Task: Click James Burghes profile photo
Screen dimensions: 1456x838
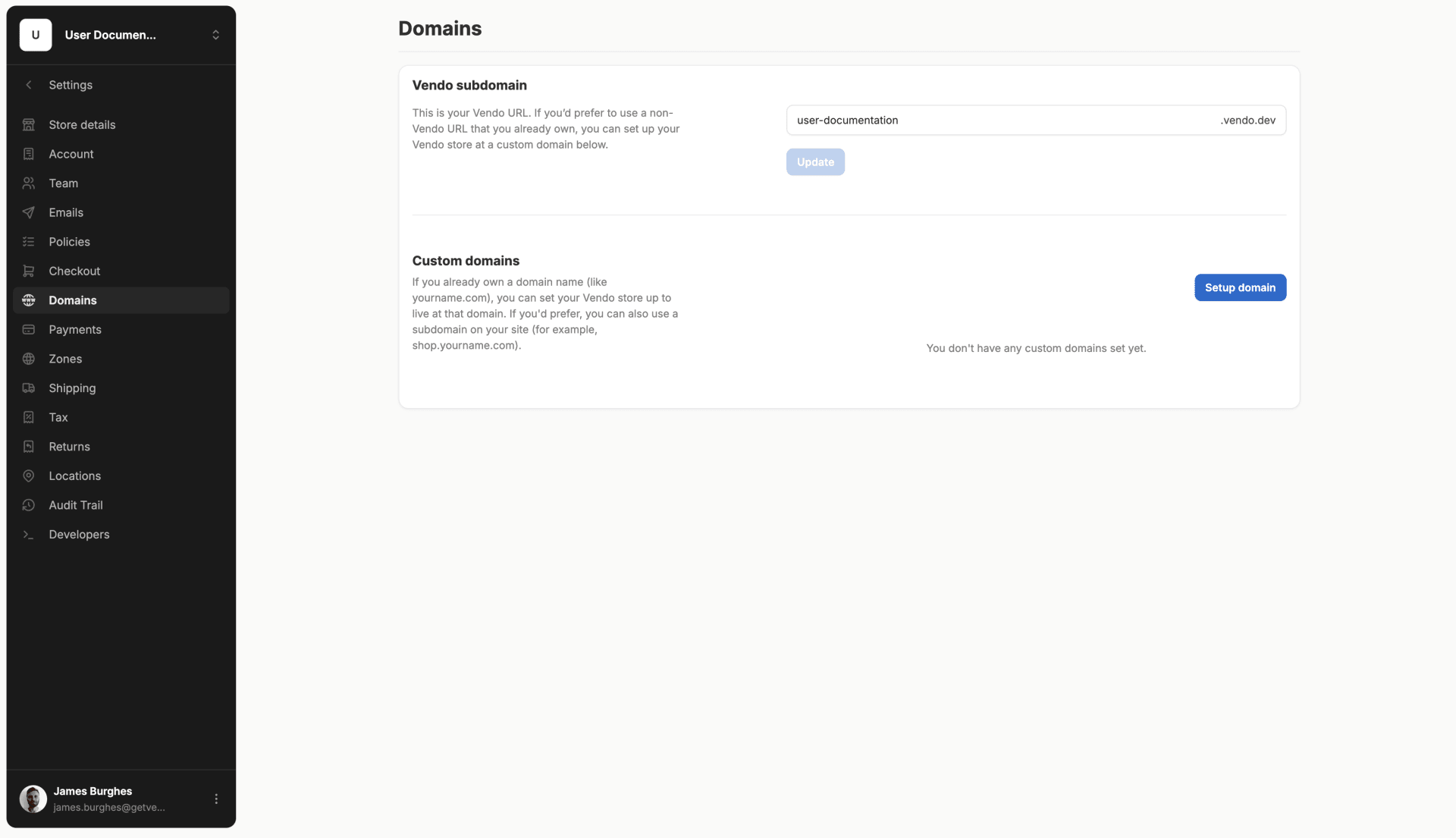Action: point(33,799)
